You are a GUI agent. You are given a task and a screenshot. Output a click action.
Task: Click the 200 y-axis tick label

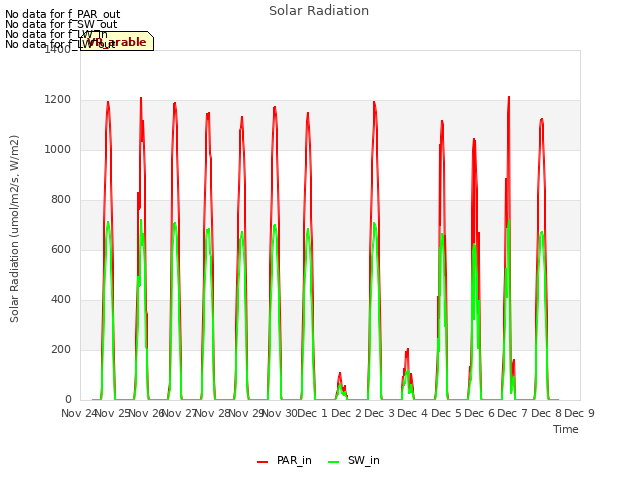click(x=61, y=349)
